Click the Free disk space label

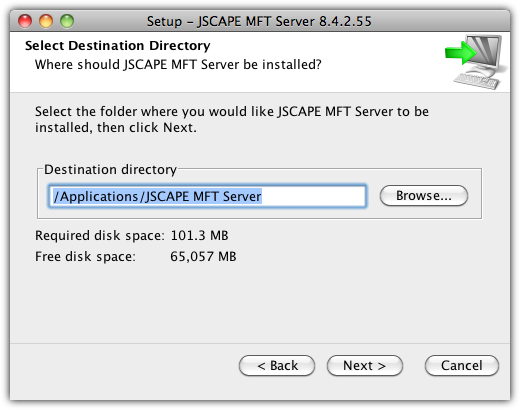[x=85, y=257]
